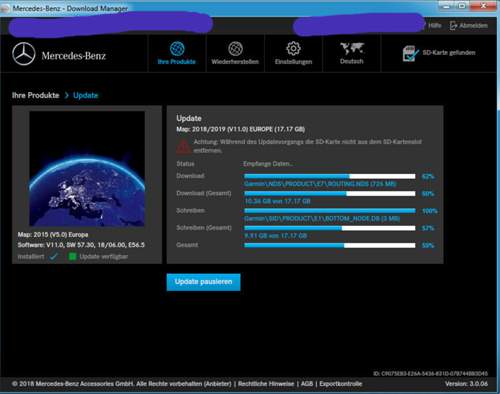Click the Schreiben progress bar

click(x=330, y=211)
